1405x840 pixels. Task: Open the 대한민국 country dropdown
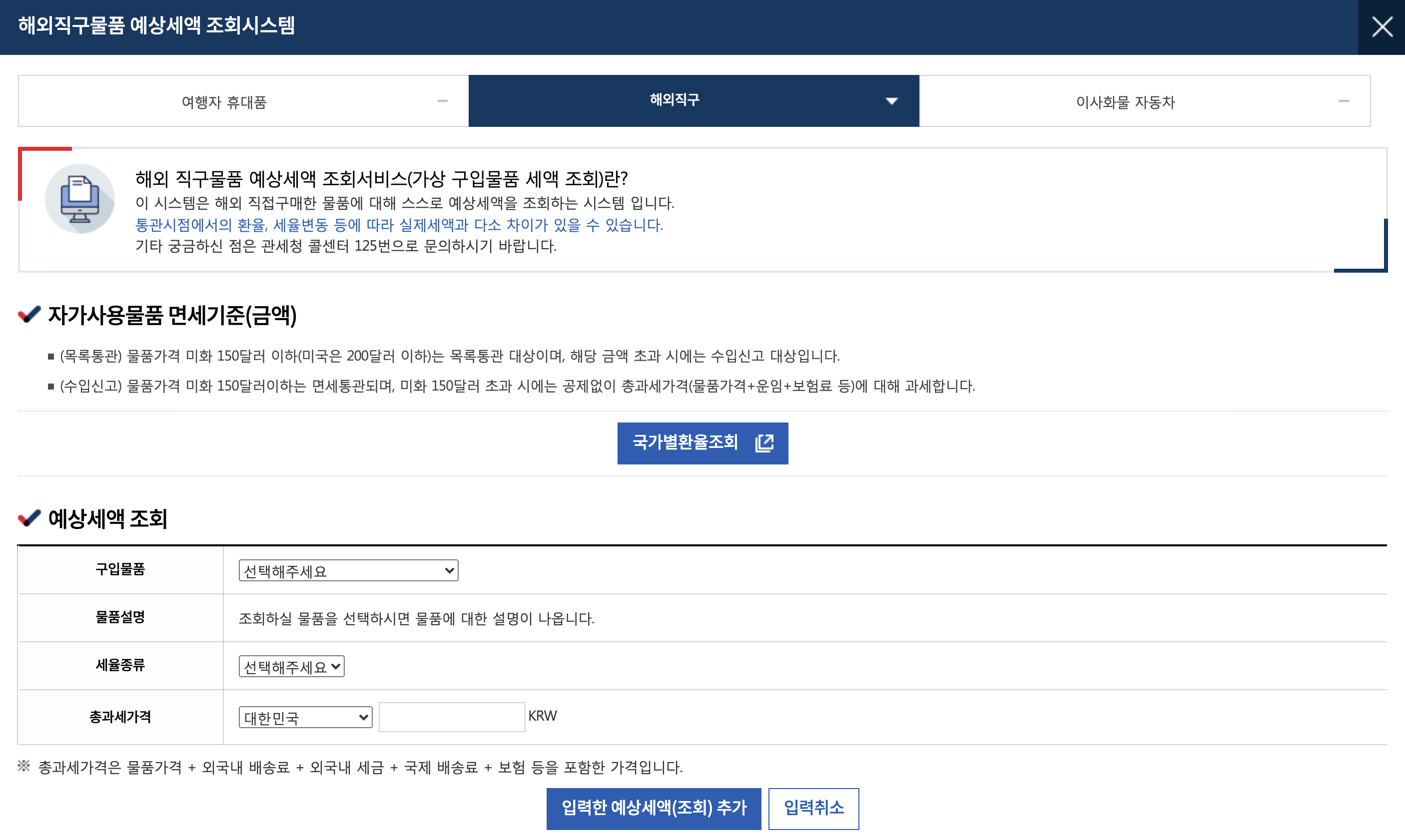pyautogui.click(x=305, y=717)
